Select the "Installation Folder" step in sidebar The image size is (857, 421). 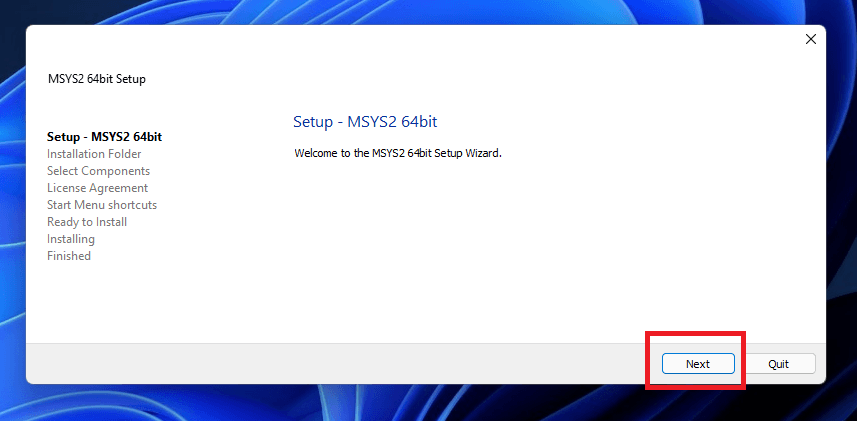click(94, 154)
